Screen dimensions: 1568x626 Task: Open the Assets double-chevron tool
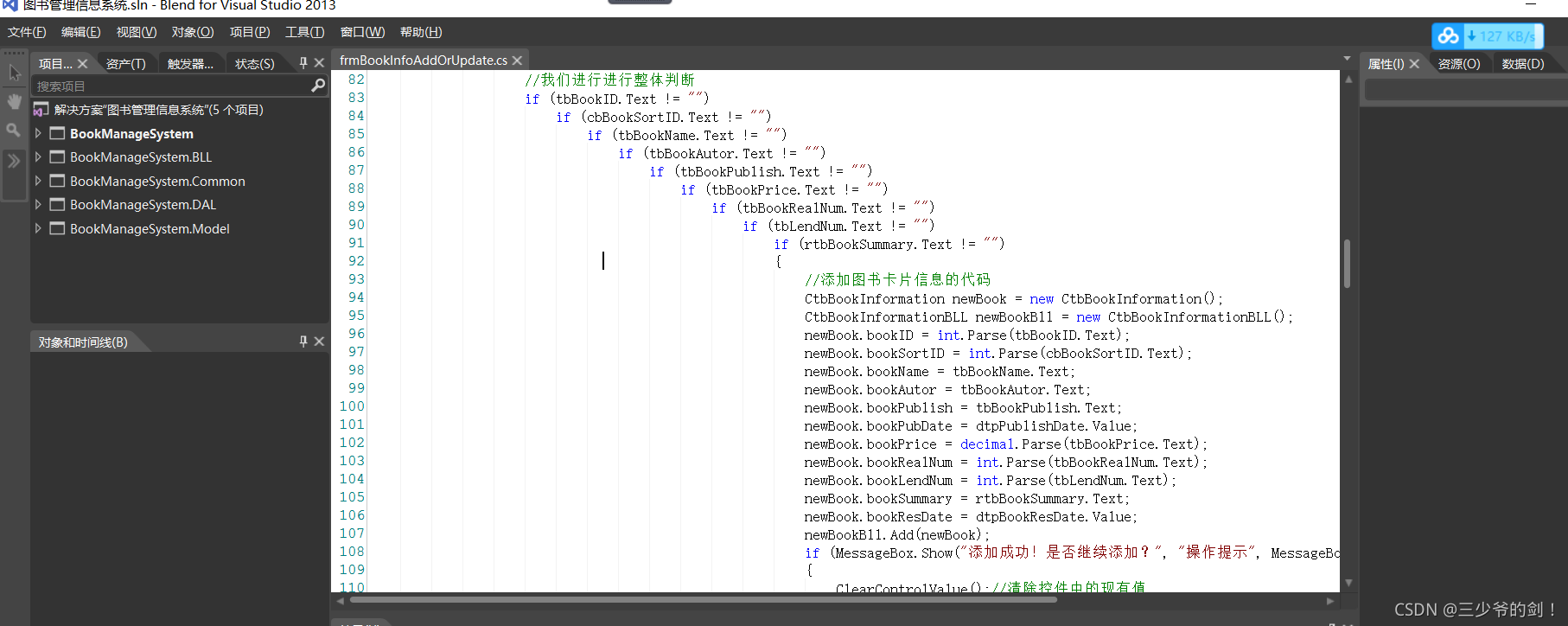click(x=14, y=161)
